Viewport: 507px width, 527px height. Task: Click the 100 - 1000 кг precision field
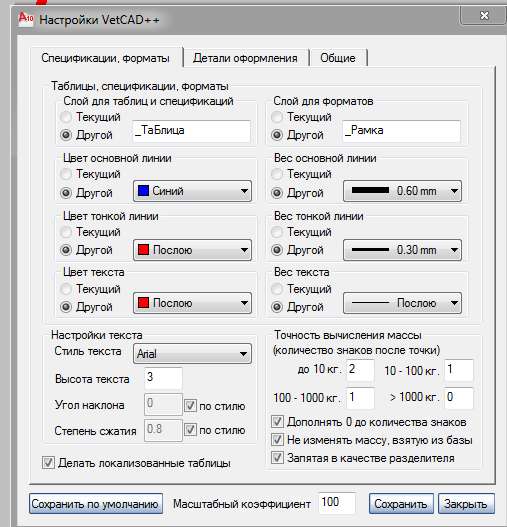point(360,398)
